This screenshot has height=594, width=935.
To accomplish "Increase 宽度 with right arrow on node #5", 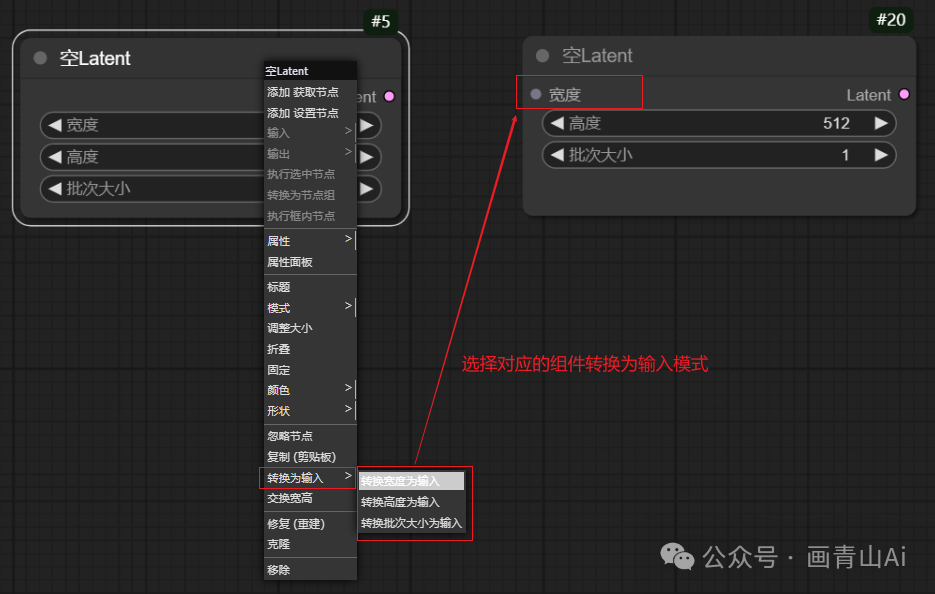I will (367, 125).
